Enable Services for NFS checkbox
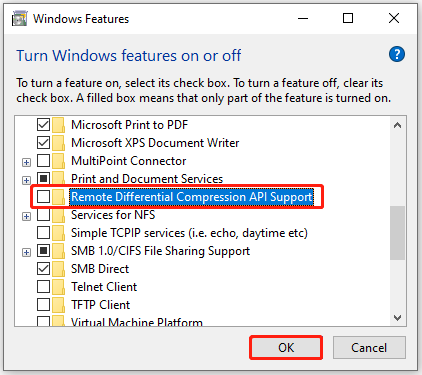422x375 pixels. coord(43,215)
